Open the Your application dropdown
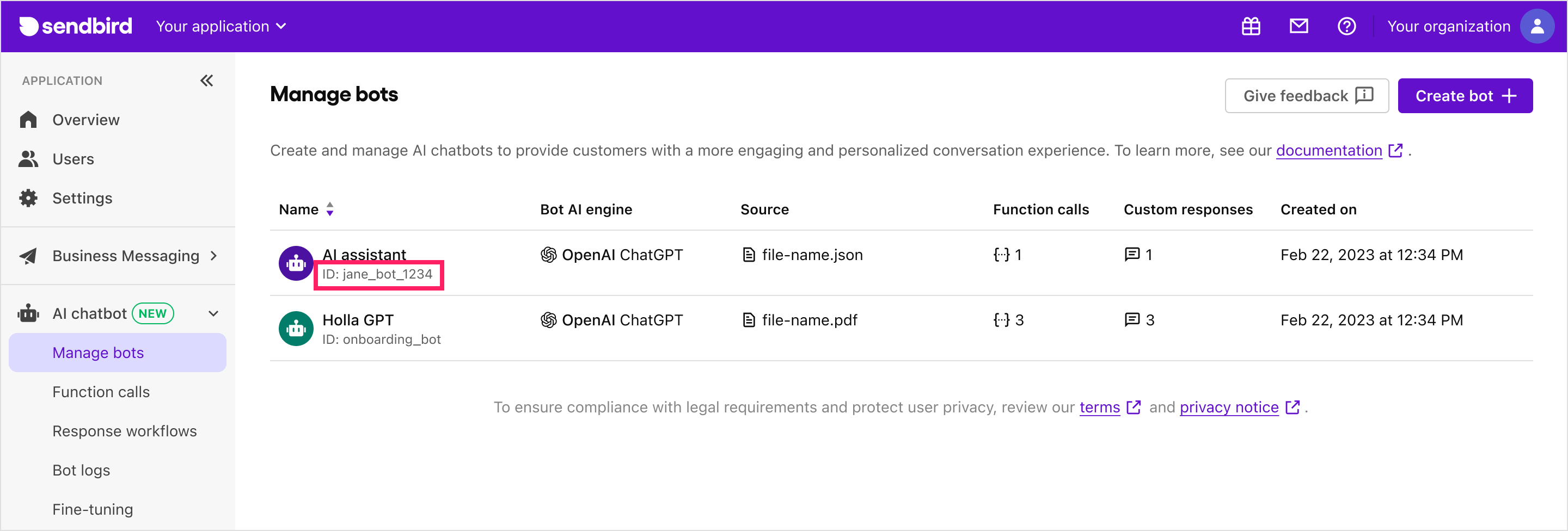The height and width of the screenshot is (531, 1568). pyautogui.click(x=221, y=26)
